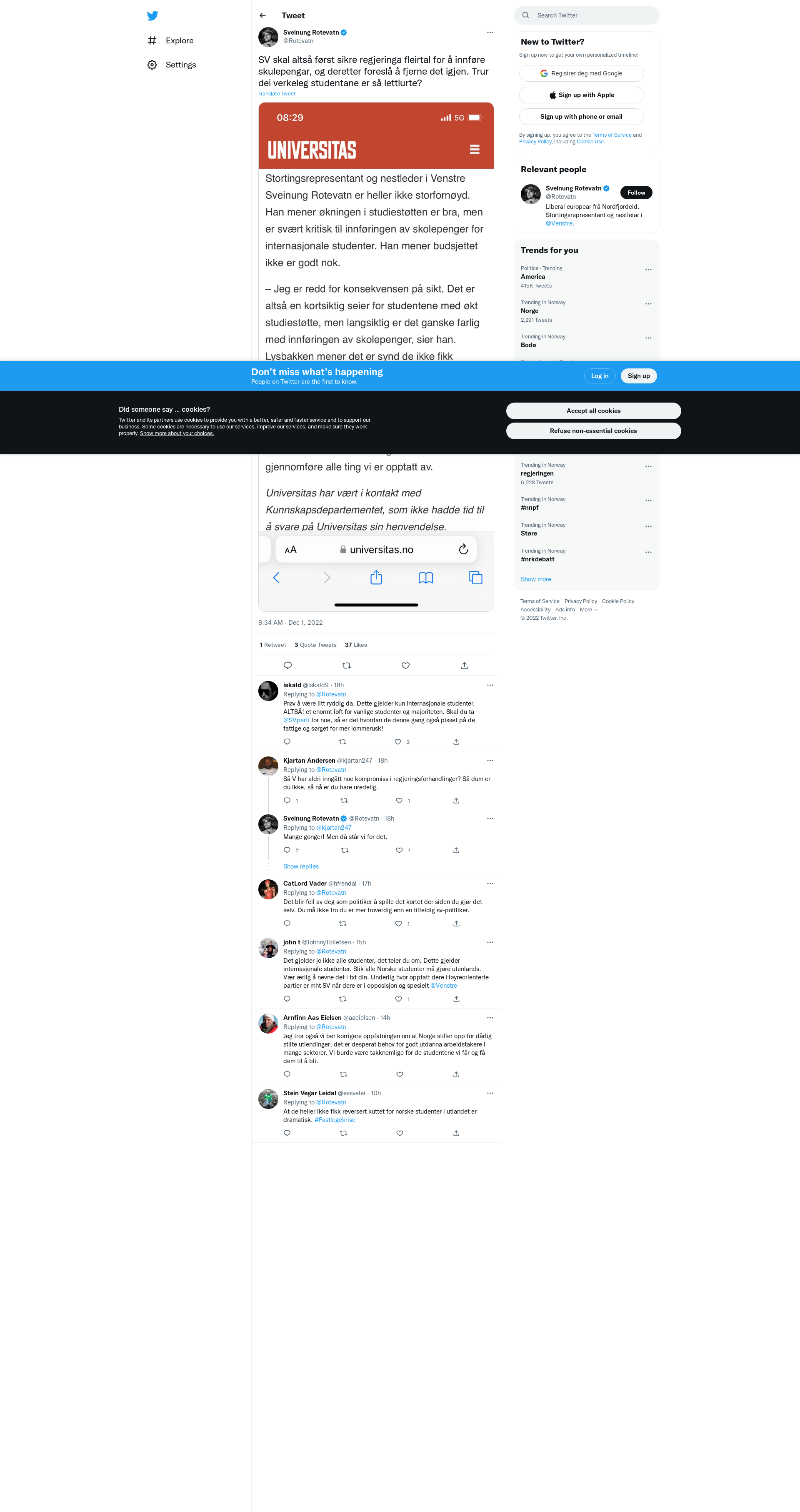Screen dimensions: 800x1512
Task: View the 3 Quote Tweets
Action: tap(315, 645)
